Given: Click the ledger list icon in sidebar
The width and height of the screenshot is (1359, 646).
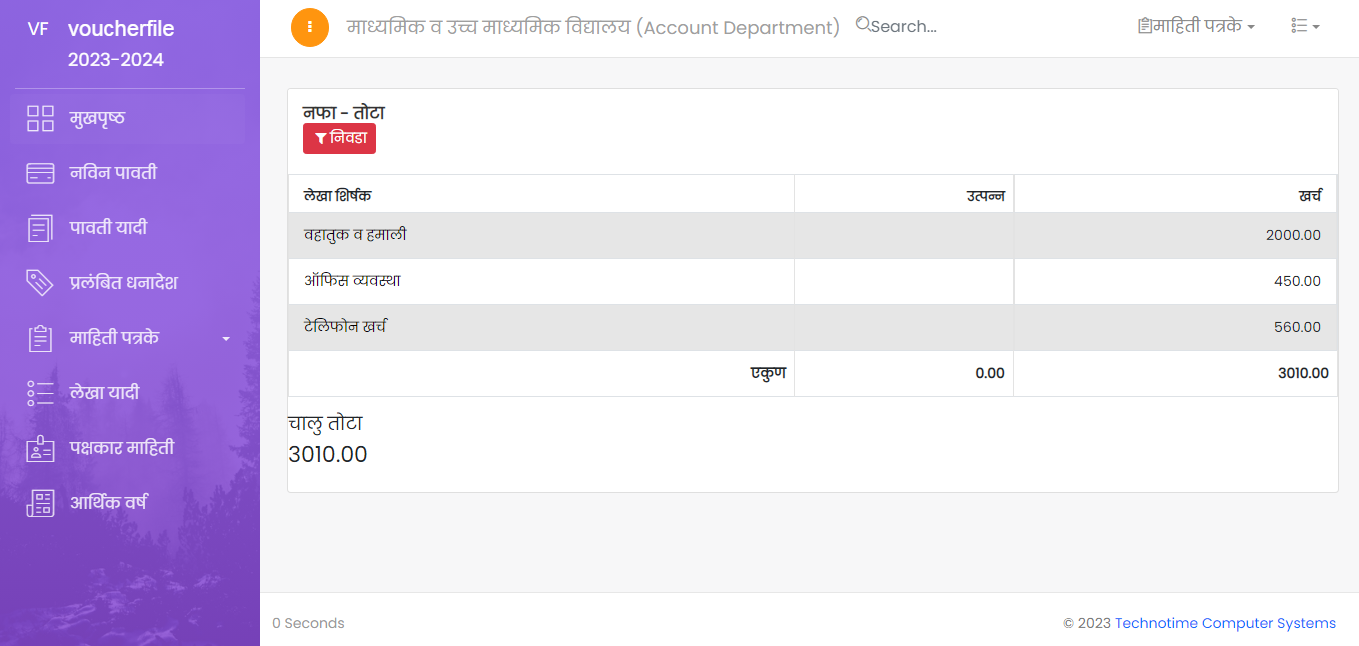Looking at the screenshot, I should [x=40, y=393].
